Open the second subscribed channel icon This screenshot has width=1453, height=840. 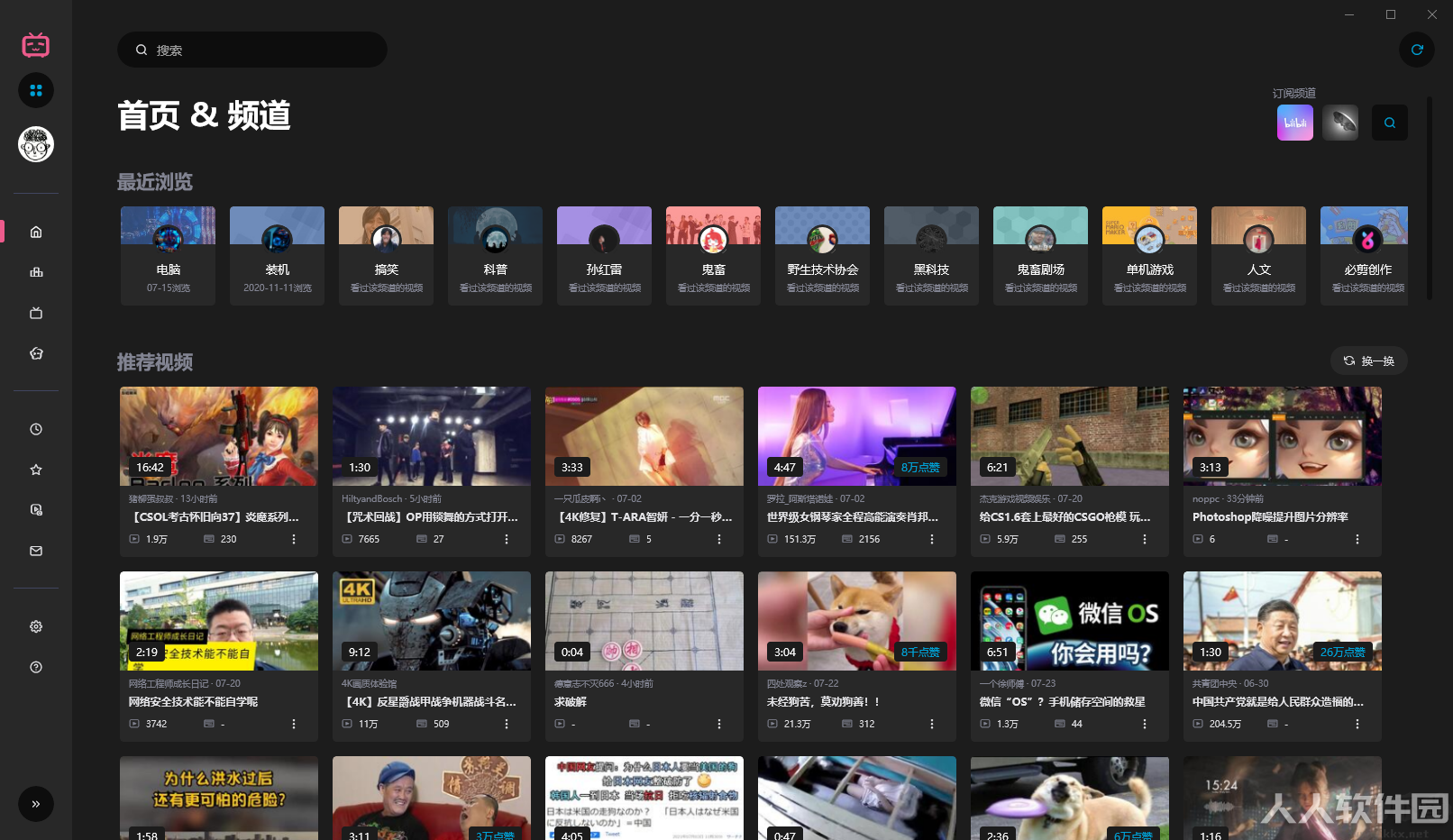point(1340,123)
